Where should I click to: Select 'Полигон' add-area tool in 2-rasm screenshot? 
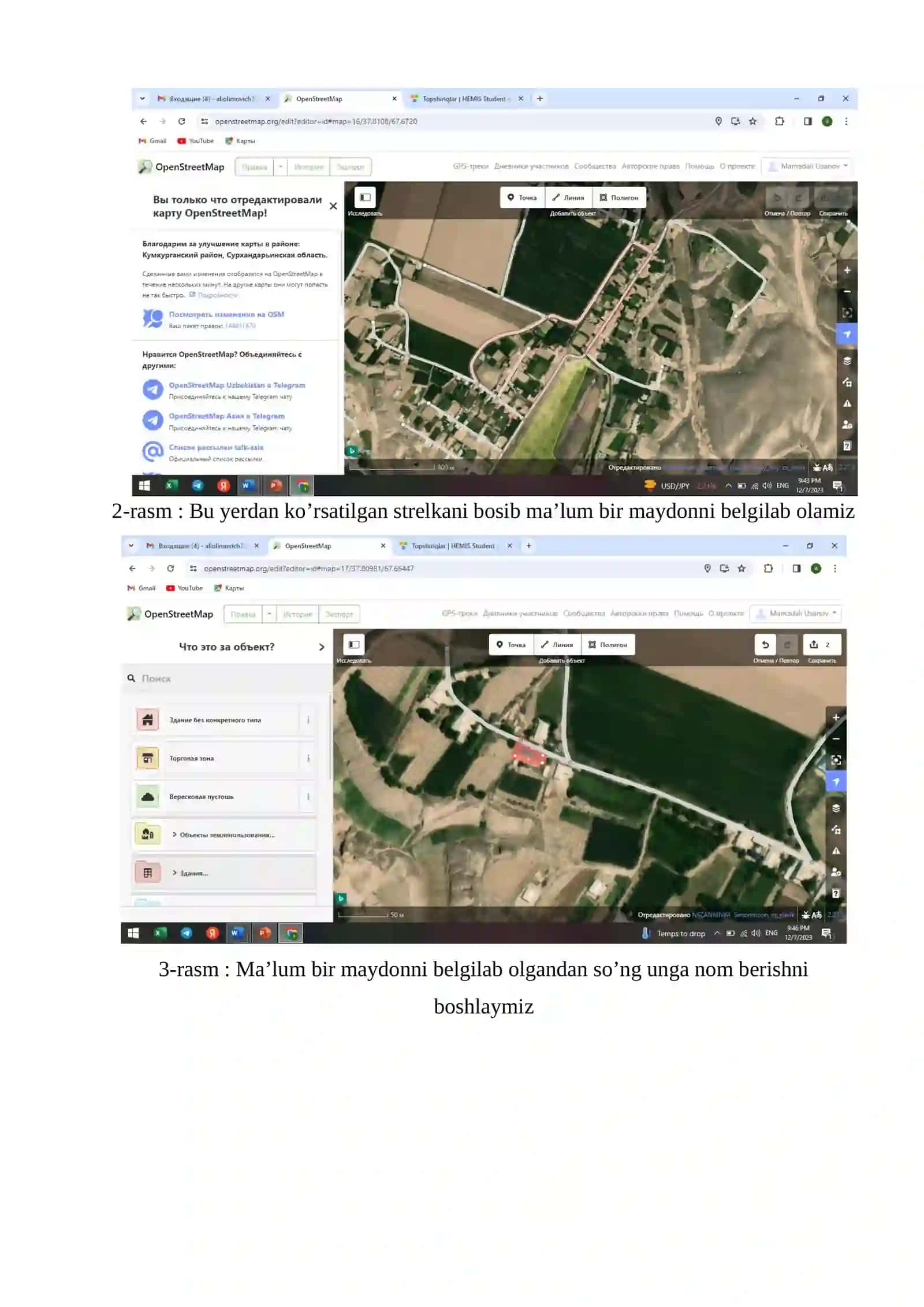[619, 198]
